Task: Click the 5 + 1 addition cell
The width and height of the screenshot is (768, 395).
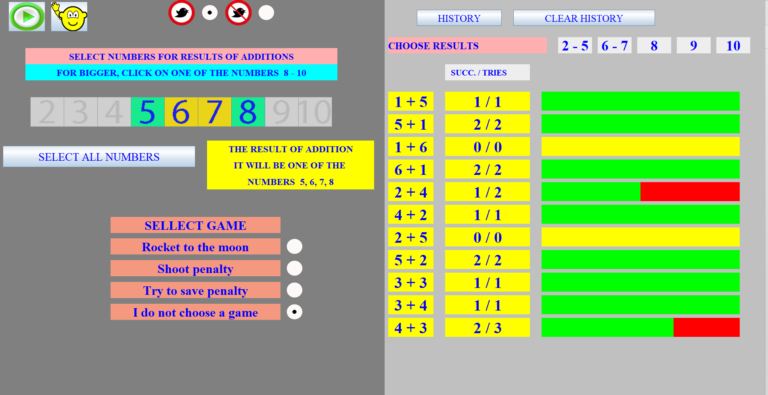Action: [411, 124]
